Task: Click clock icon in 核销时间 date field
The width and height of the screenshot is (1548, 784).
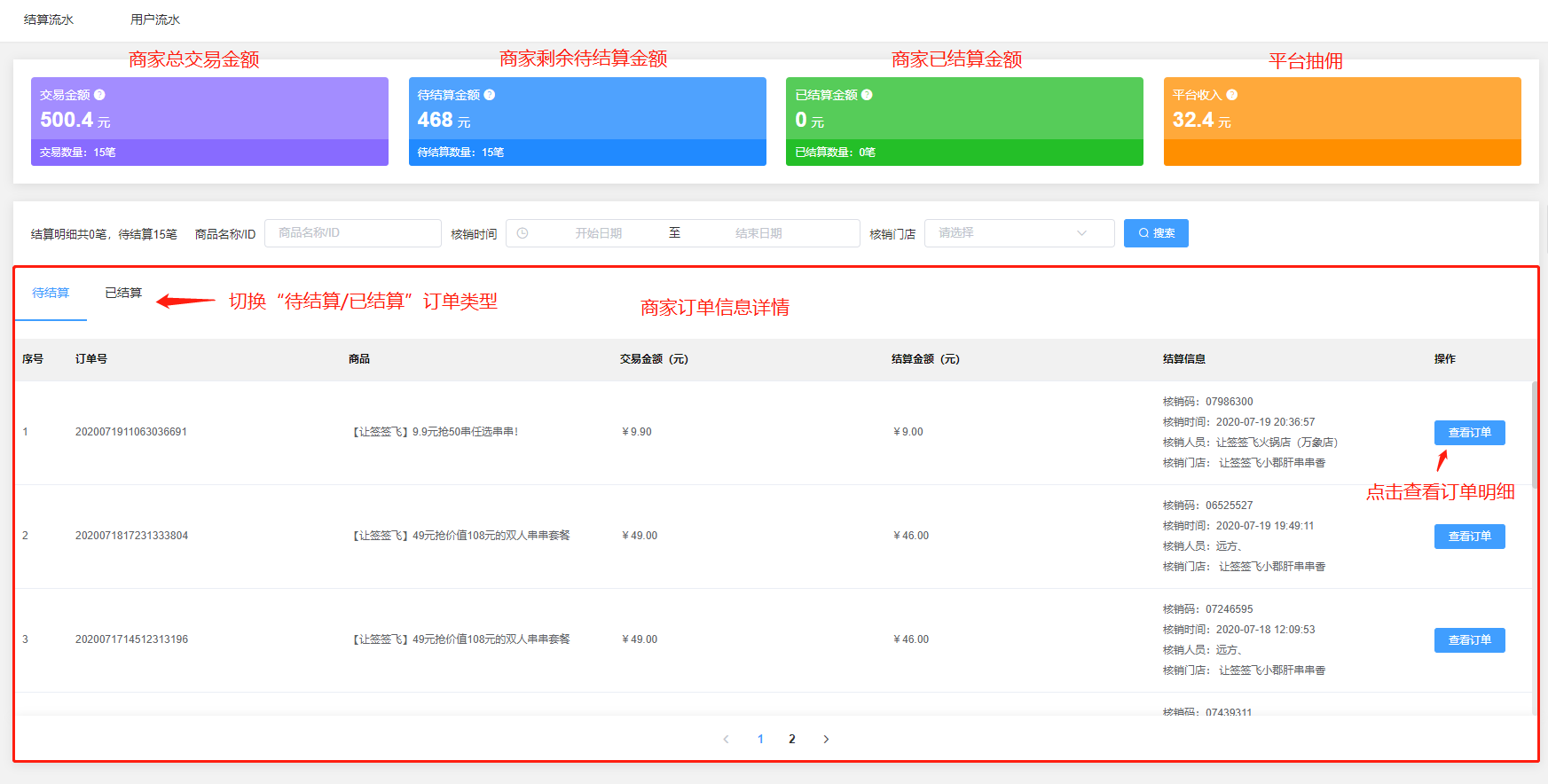Action: pyautogui.click(x=523, y=233)
